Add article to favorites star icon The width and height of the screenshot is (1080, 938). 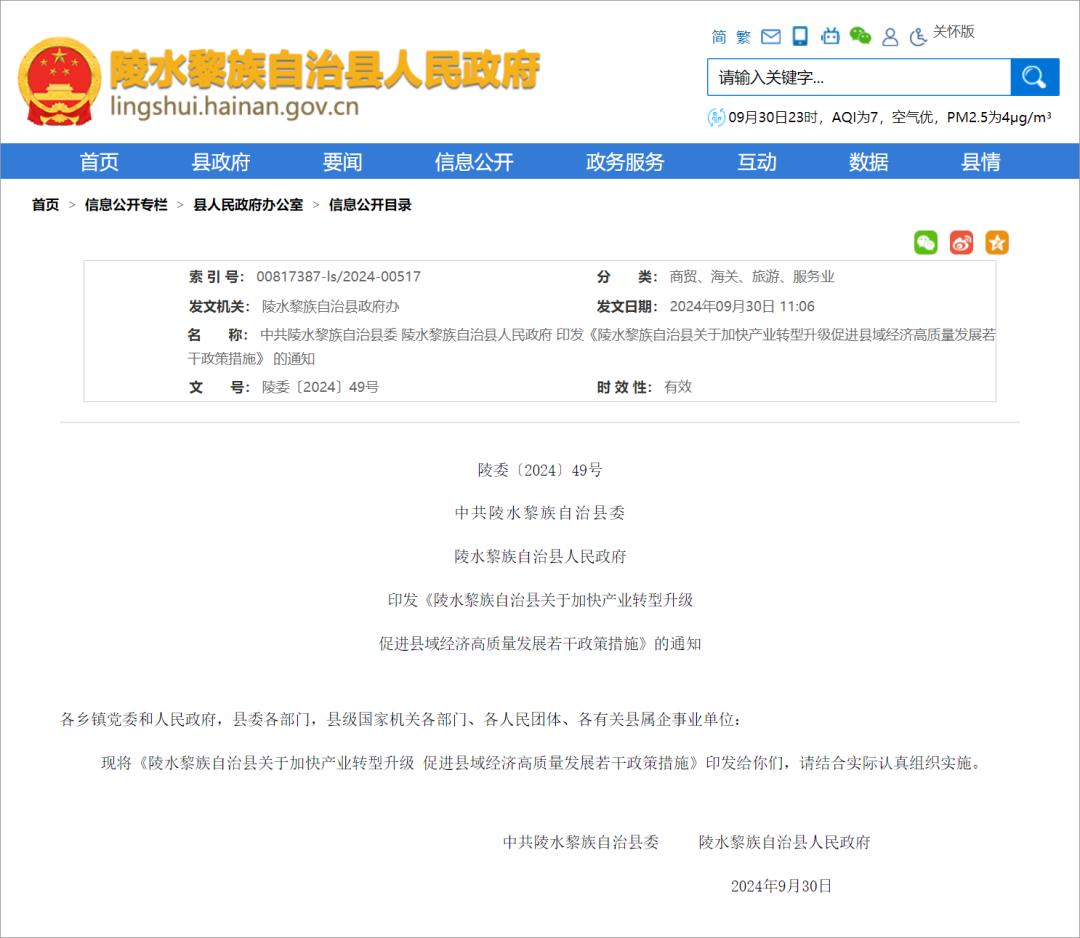(x=997, y=242)
